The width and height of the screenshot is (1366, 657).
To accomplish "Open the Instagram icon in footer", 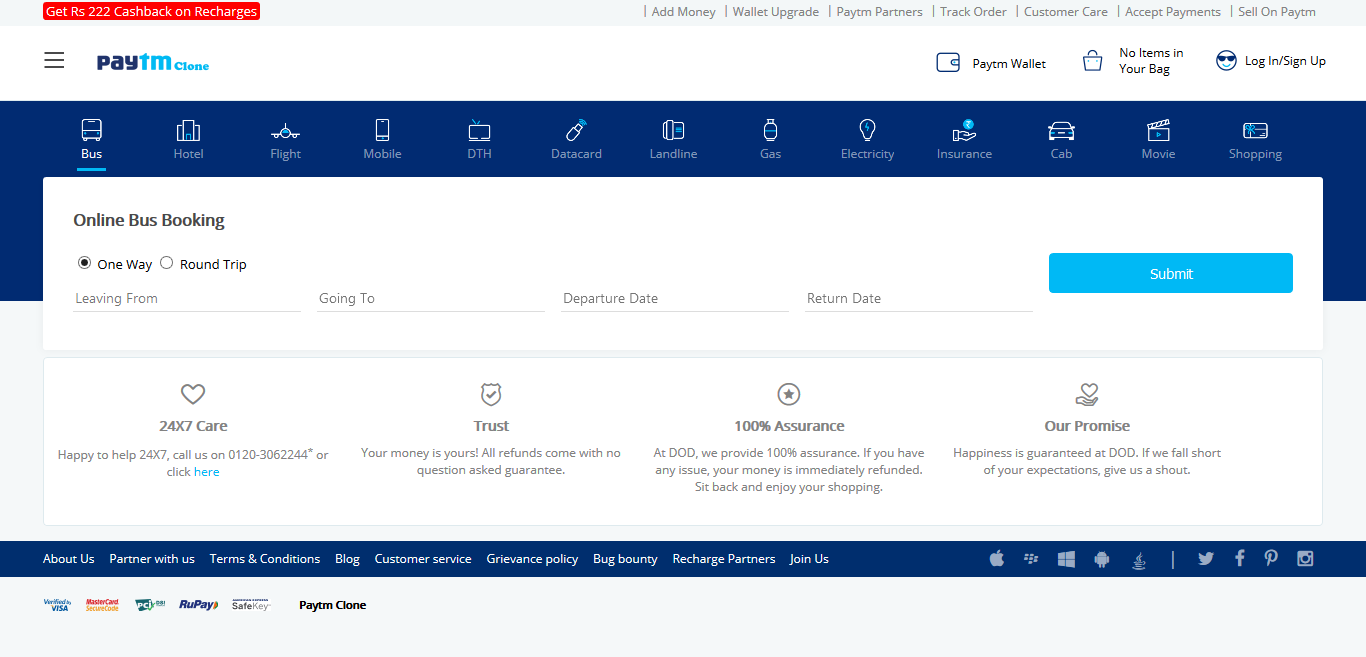I will point(1305,558).
